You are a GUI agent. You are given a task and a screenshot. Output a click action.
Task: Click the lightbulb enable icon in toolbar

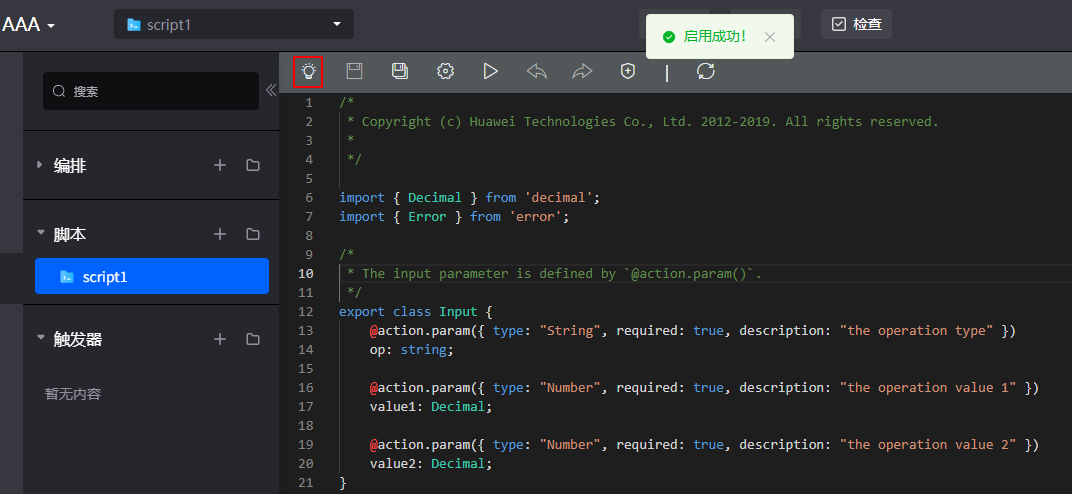(x=308, y=71)
